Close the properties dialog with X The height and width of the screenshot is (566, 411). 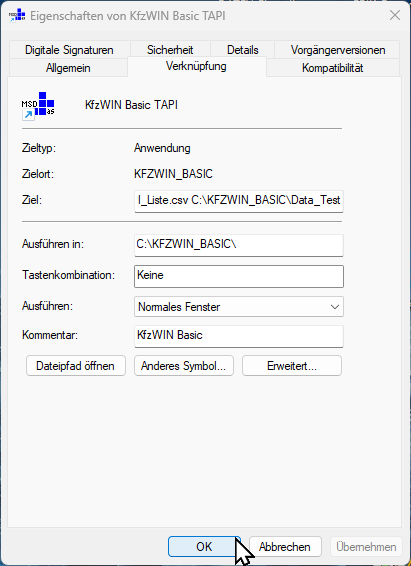click(395, 16)
